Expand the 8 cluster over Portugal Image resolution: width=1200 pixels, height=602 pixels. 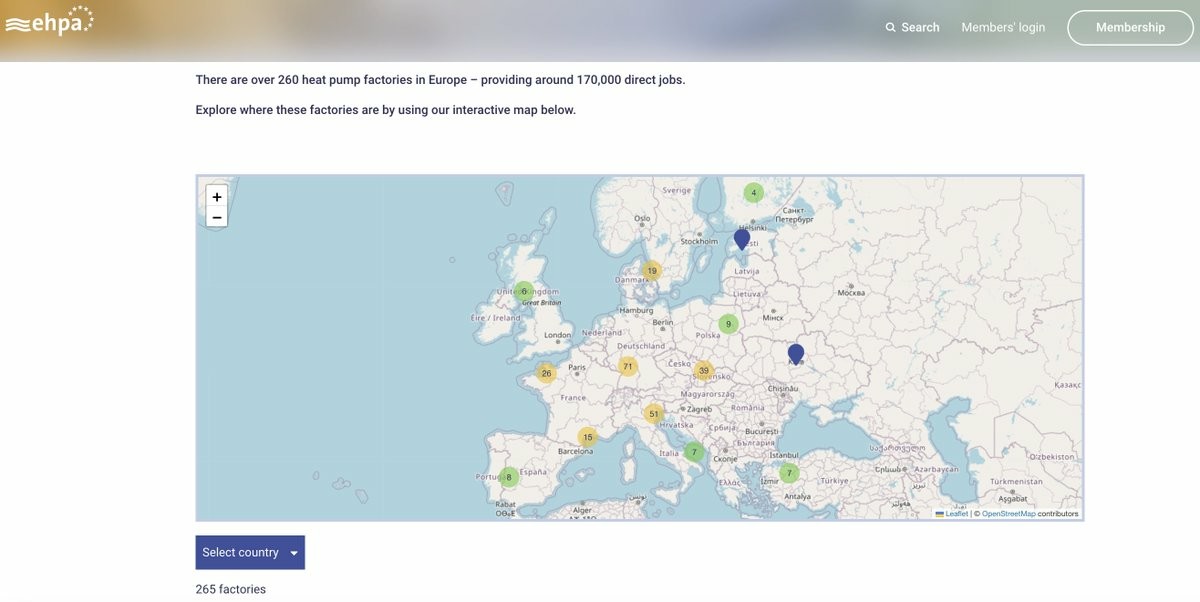pos(509,477)
